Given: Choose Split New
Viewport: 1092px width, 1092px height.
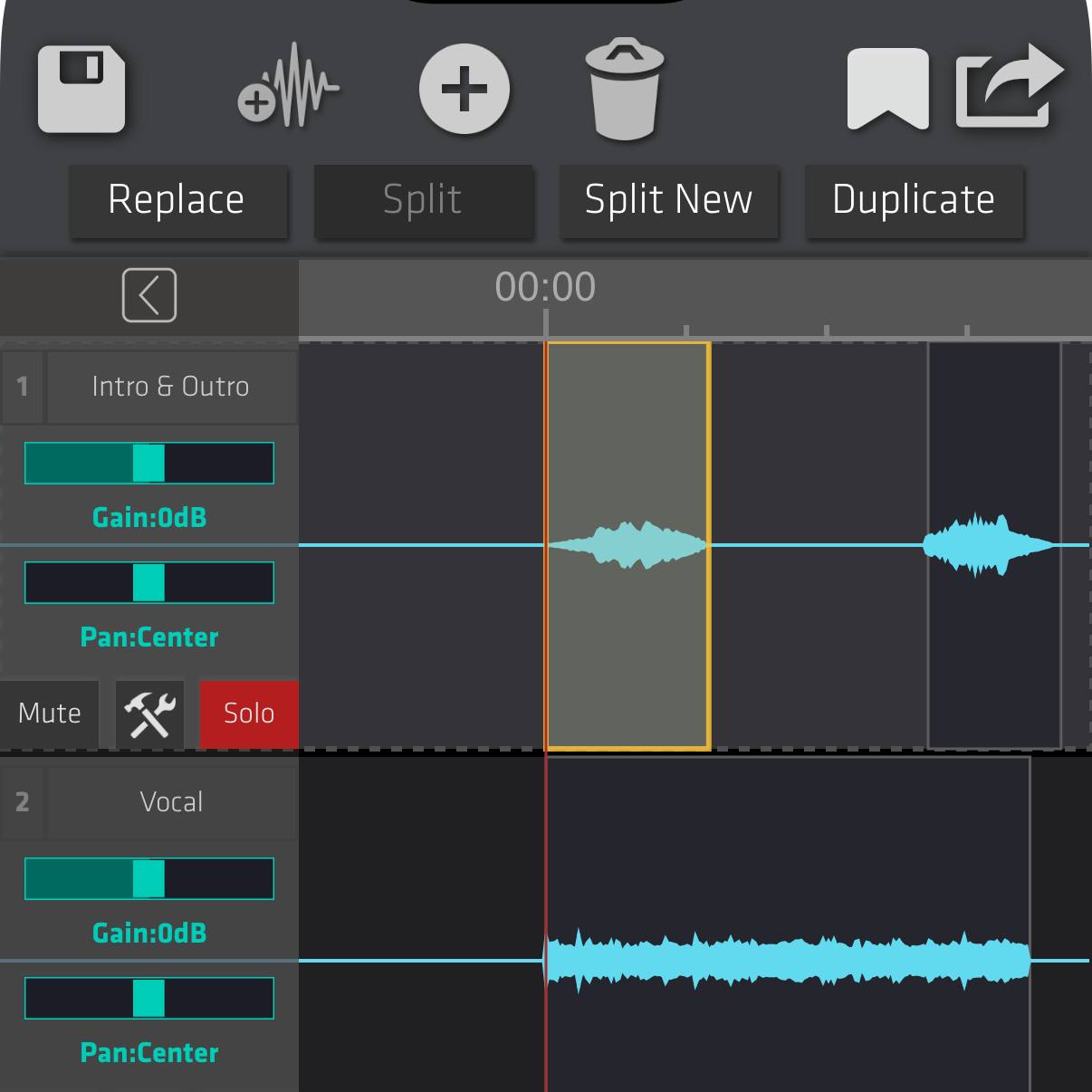Looking at the screenshot, I should tap(669, 200).
